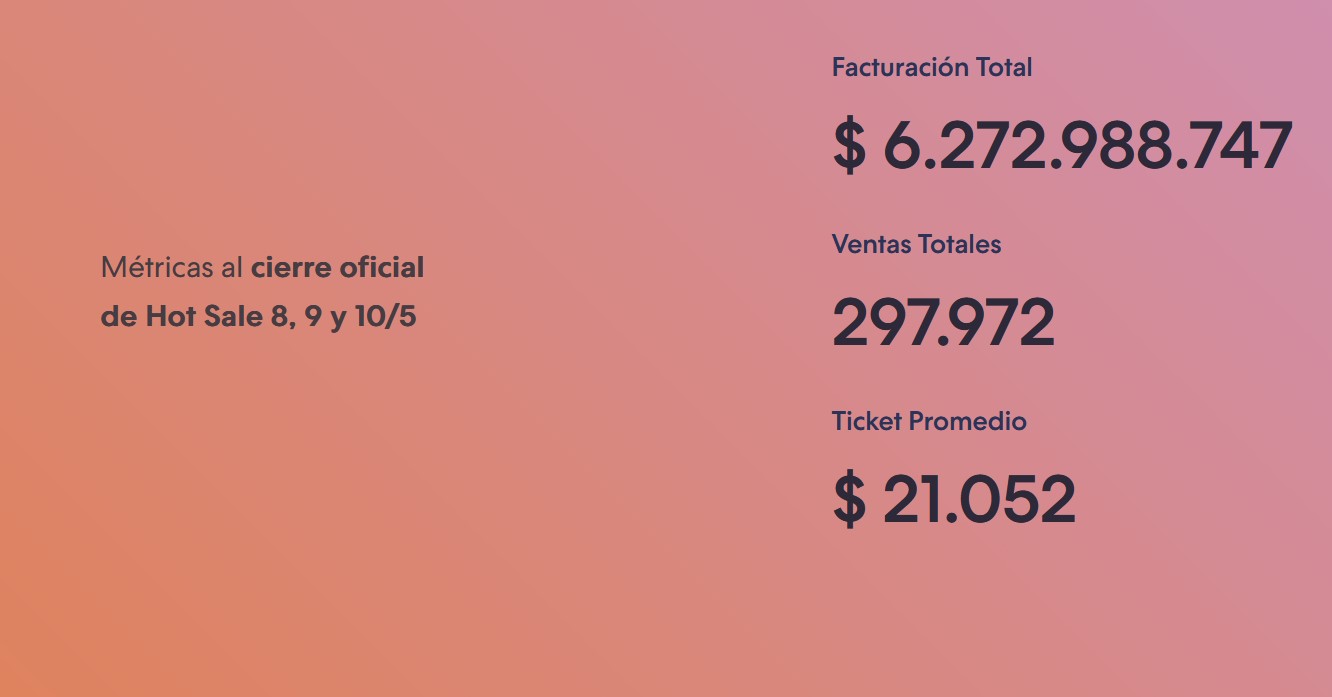This screenshot has height=697, width=1332.
Task: Click the words "Métricas al"
Action: click(x=172, y=268)
